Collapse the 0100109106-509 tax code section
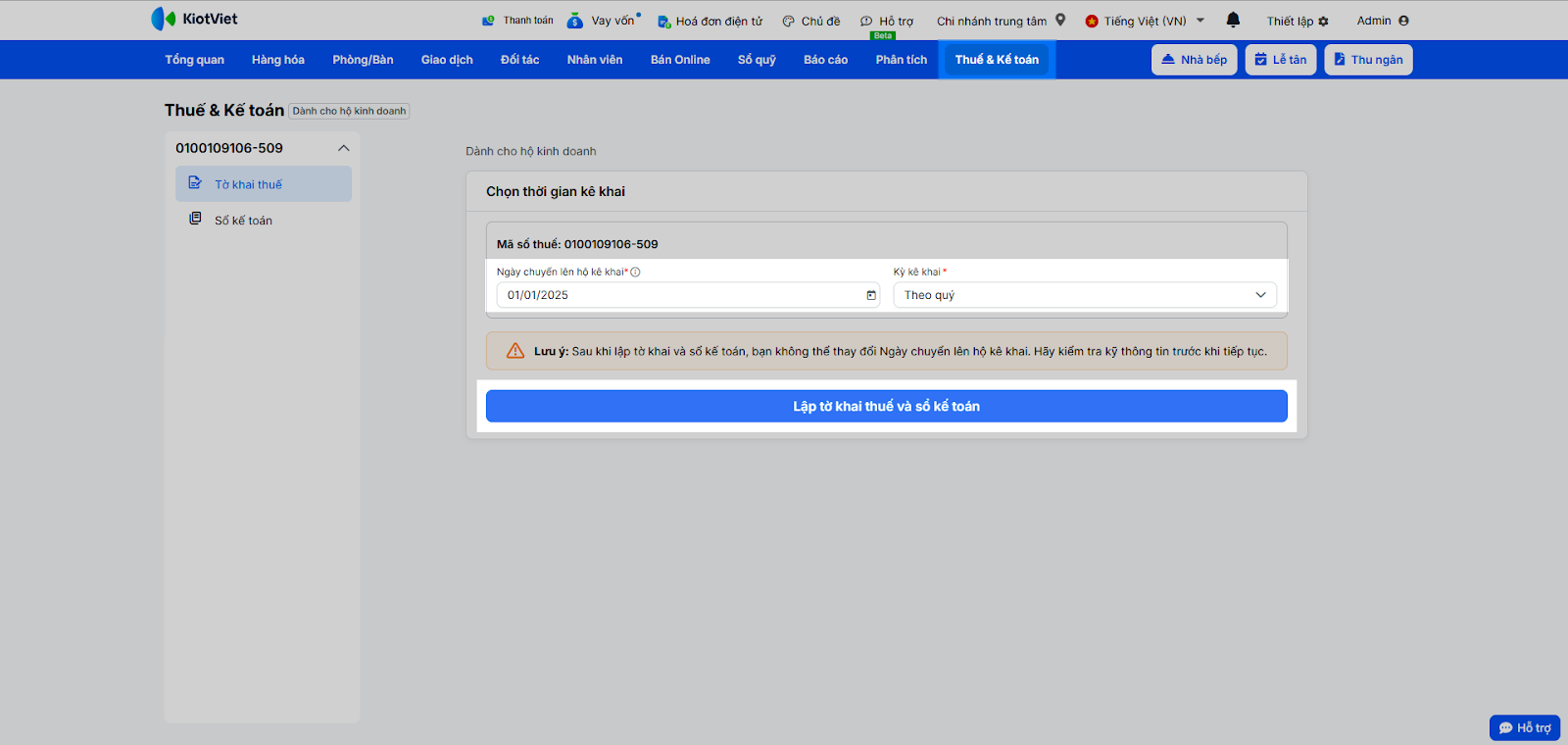The image size is (1568, 745). pos(344,148)
